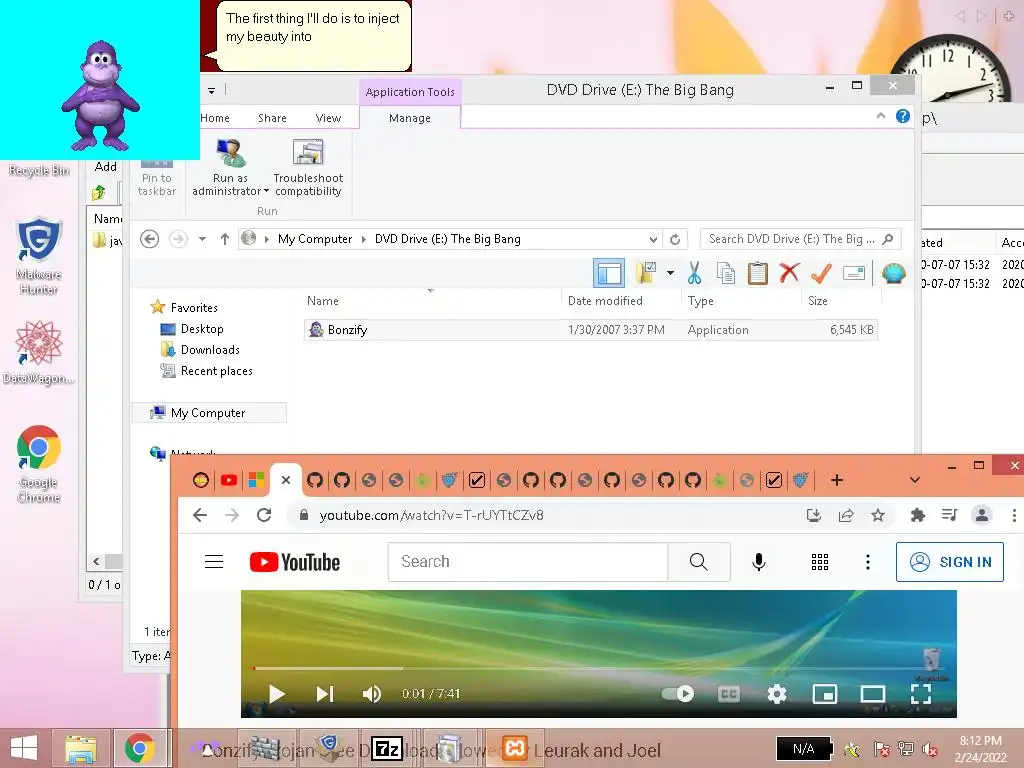Click the folder options icon in Explorer toolbar

tap(646, 273)
